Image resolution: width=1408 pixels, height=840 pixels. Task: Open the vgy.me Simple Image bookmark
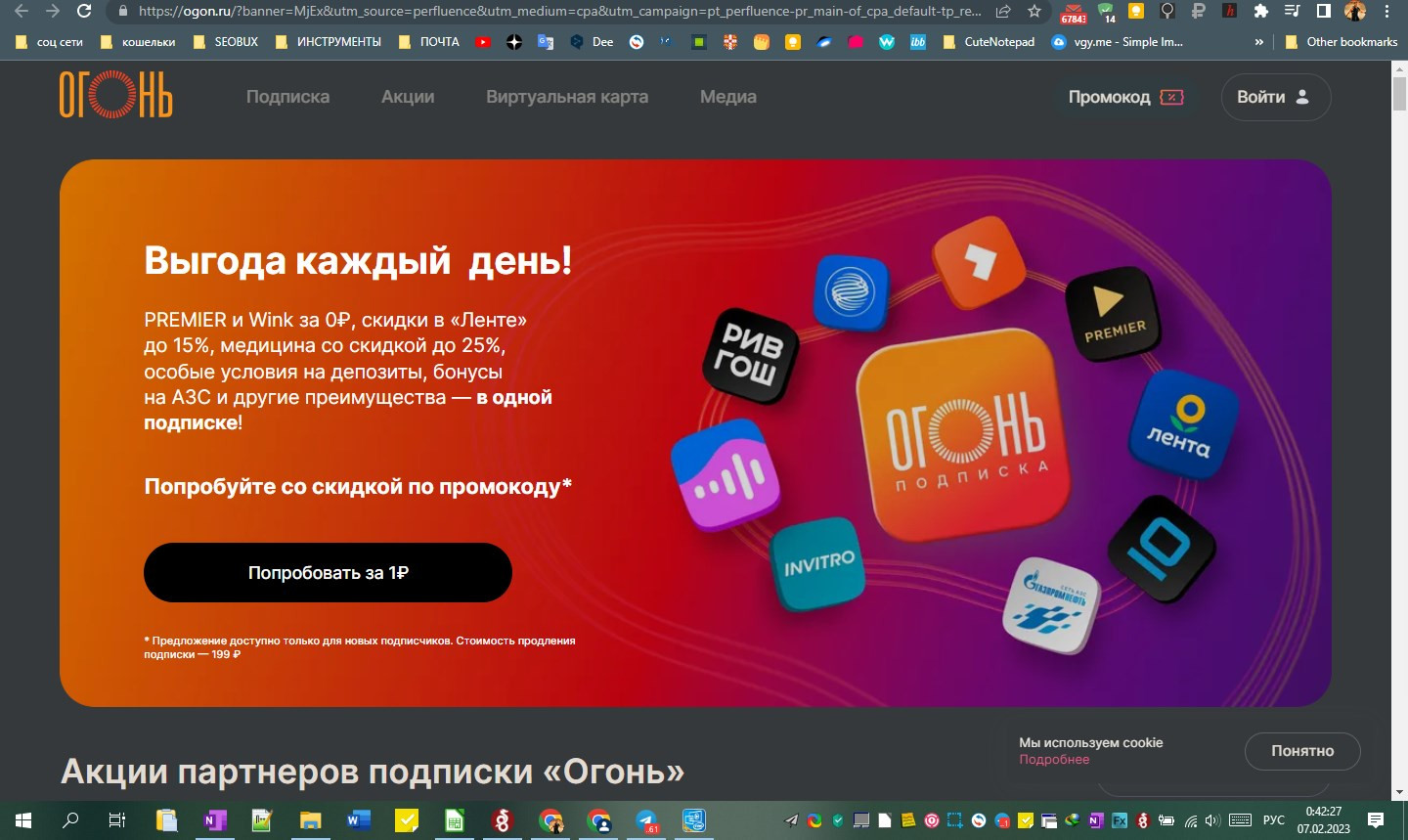pos(1117,42)
